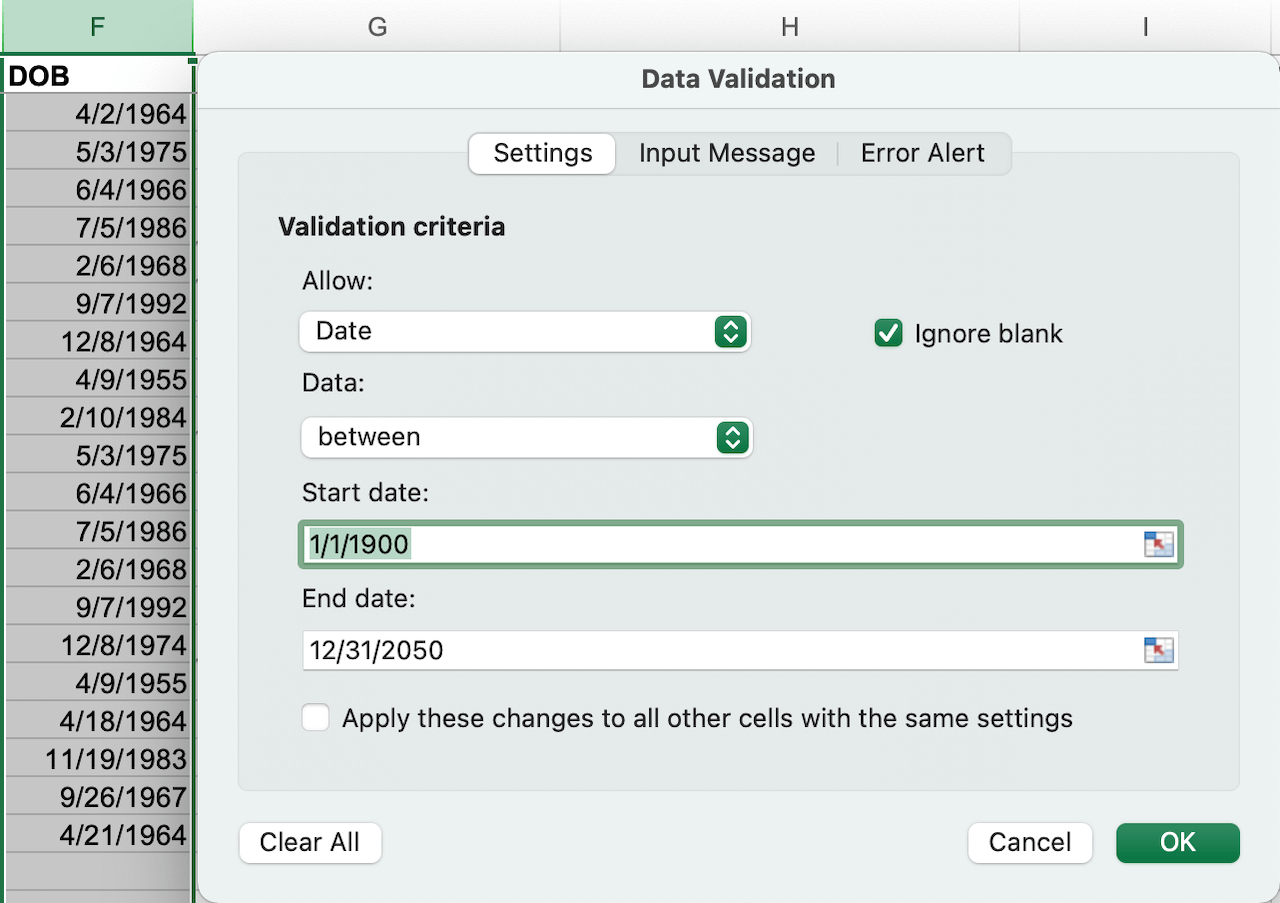Click Cancel to dismiss the dialog
The image size is (1280, 903).
1030,842
